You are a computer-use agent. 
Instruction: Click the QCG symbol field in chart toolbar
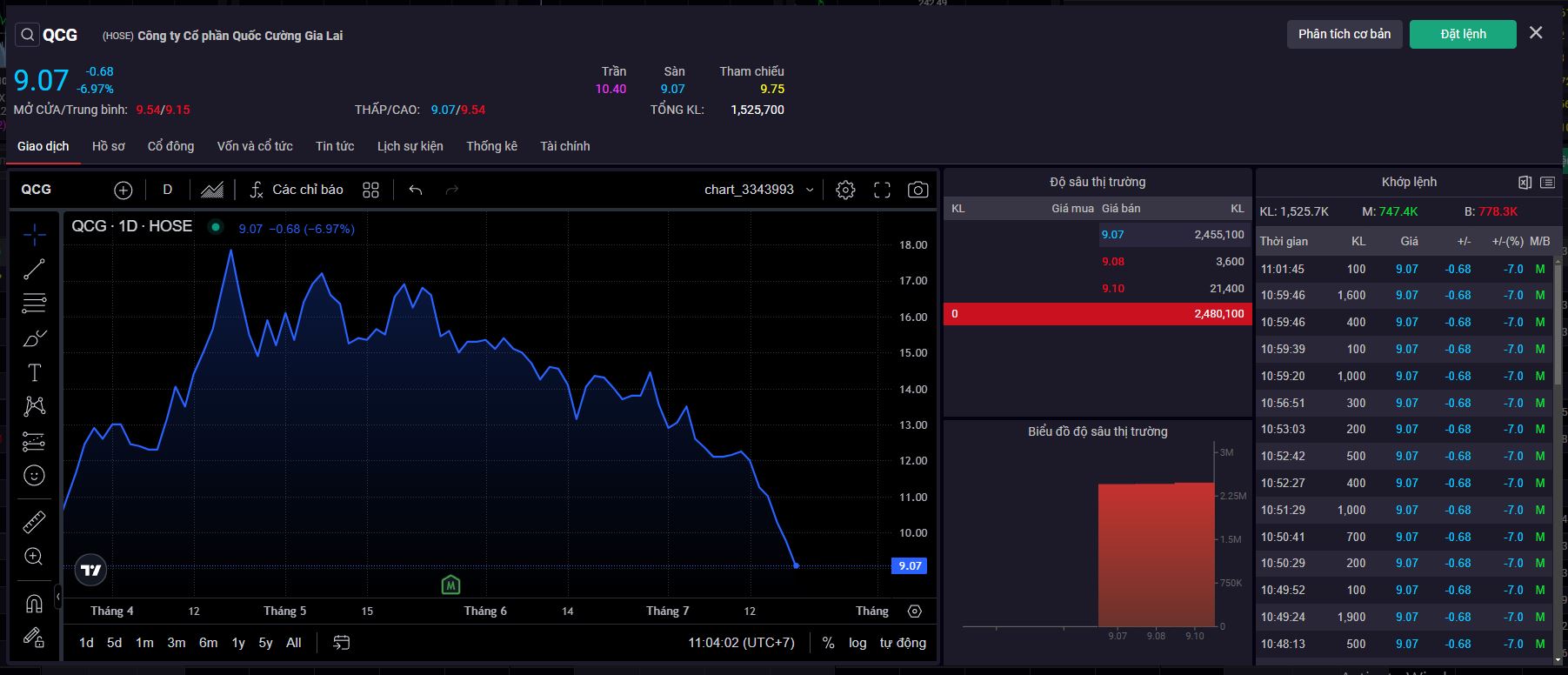37,190
